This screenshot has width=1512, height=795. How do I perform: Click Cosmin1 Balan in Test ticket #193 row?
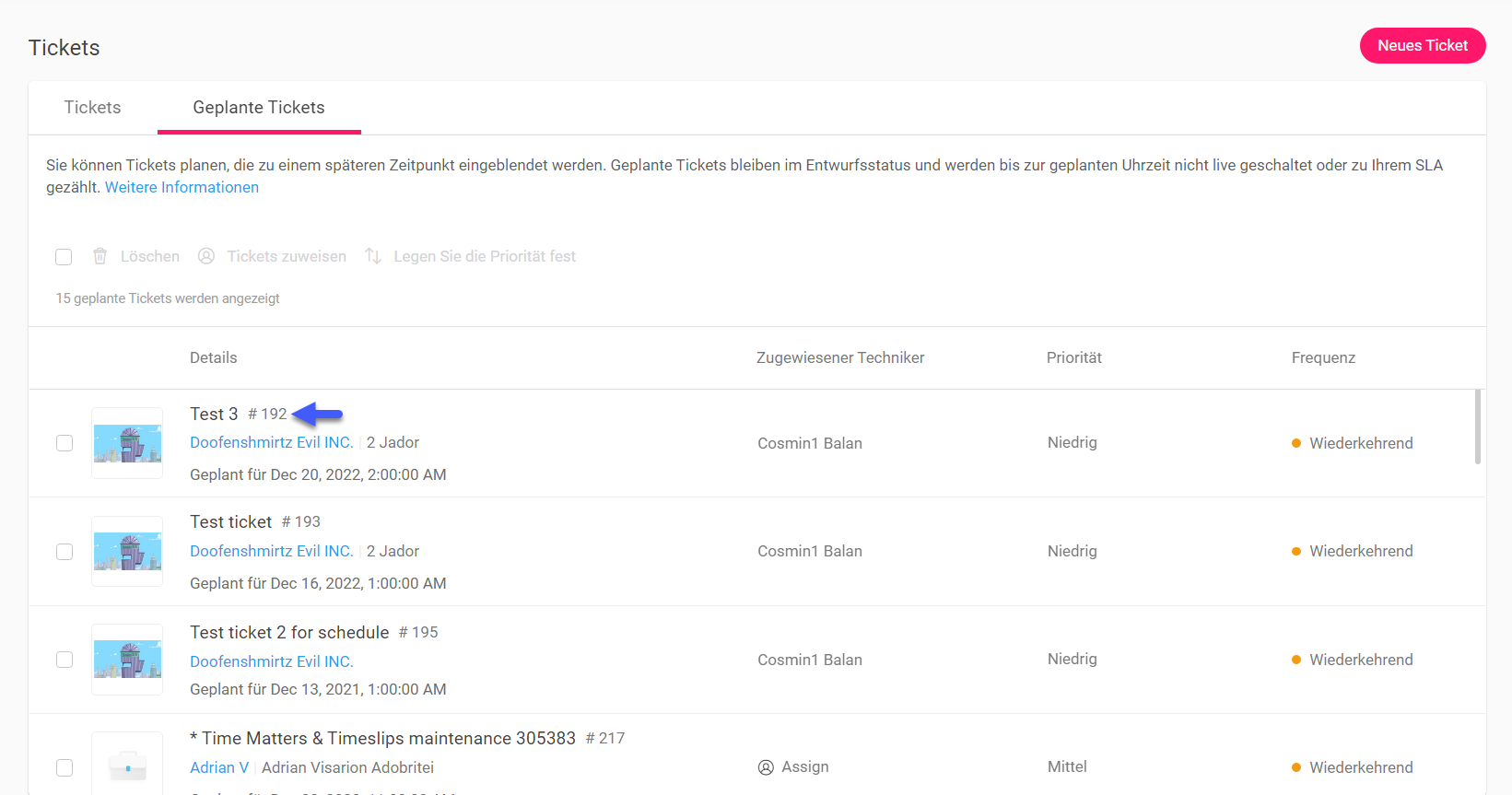[x=810, y=551]
